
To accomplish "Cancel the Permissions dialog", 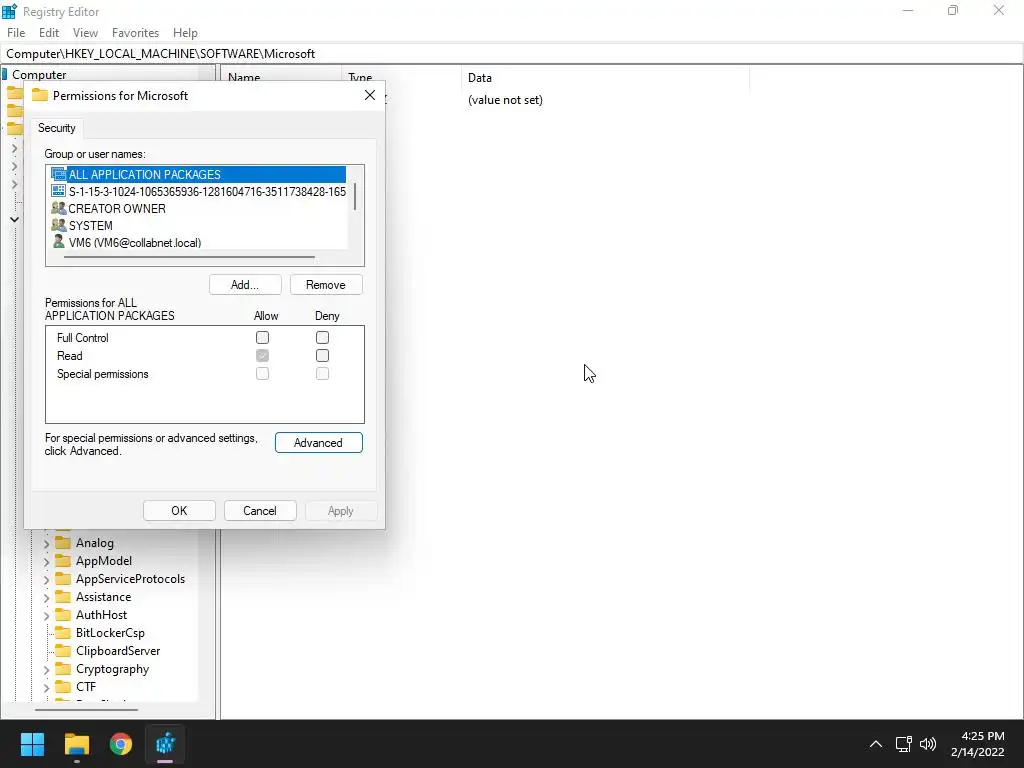I will coord(260,511).
